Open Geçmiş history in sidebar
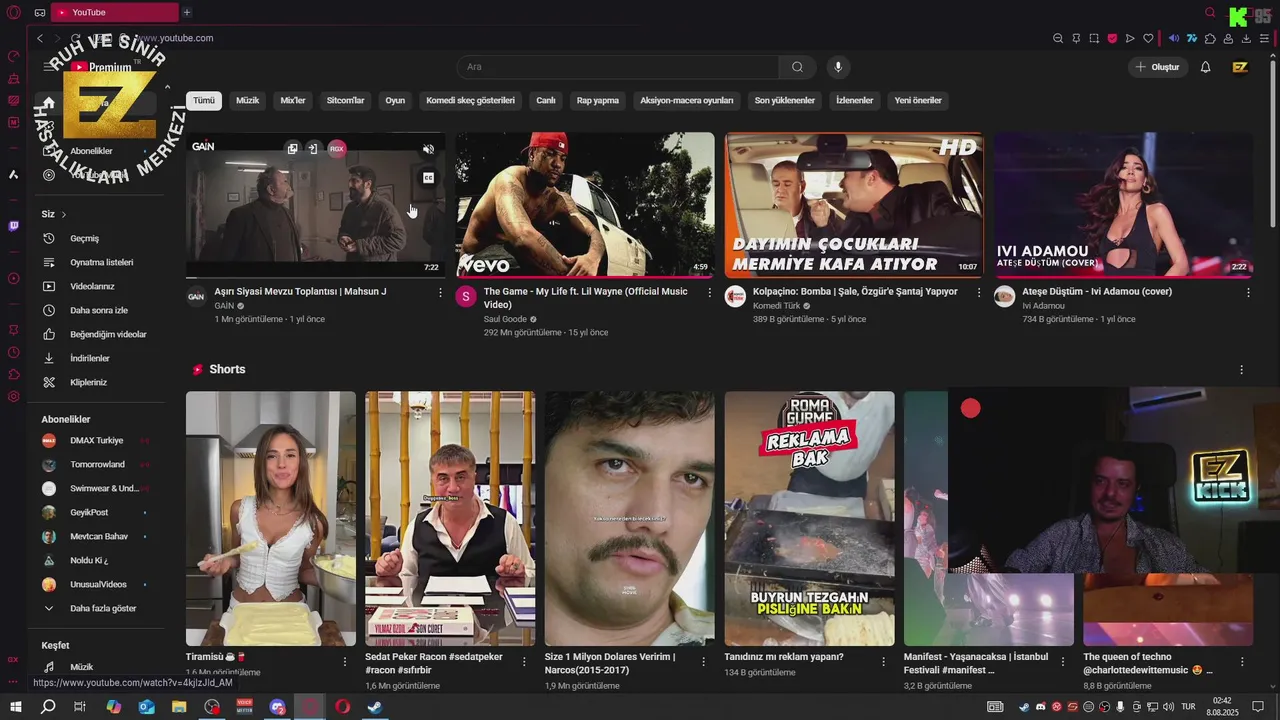Screen dimensions: 1280x720 tap(98, 239)
